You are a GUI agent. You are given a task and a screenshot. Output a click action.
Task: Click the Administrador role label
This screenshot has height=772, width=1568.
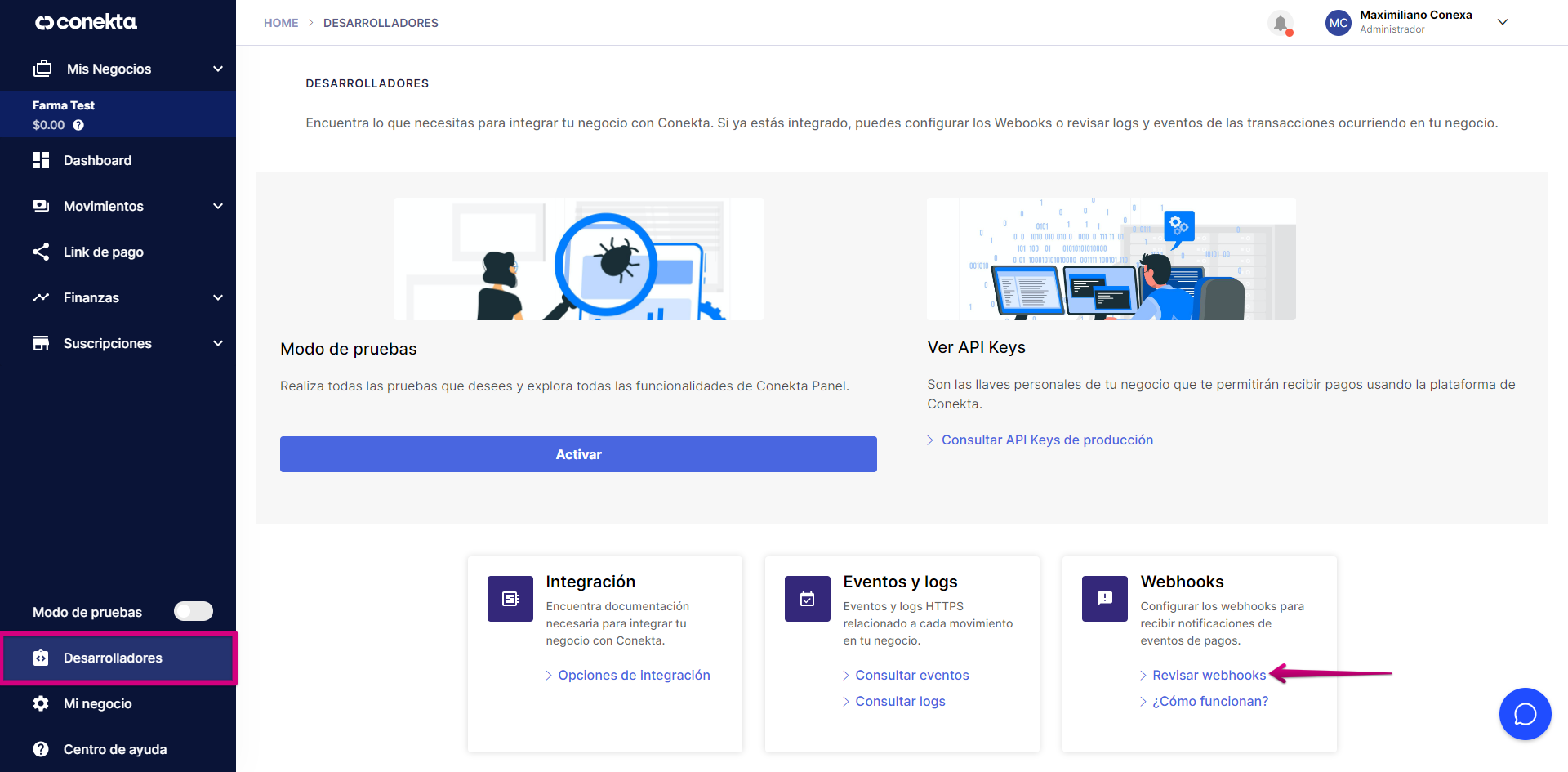(x=1392, y=29)
